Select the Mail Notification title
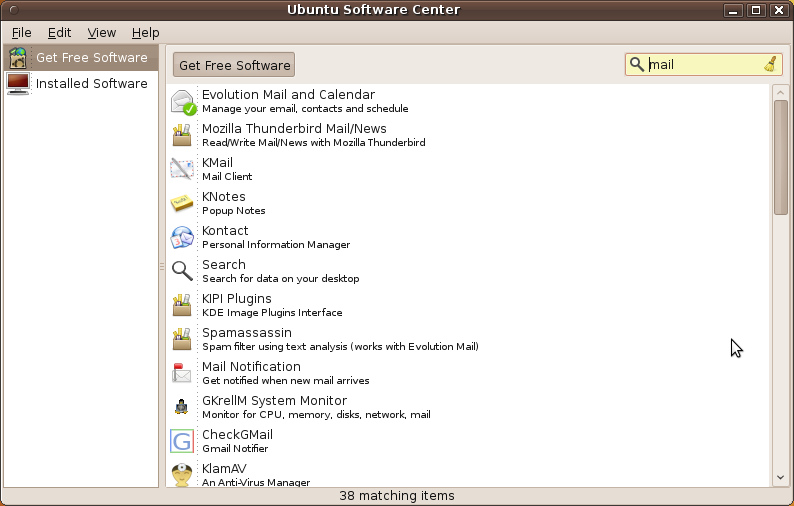Screen dimensions: 794x506 tap(251, 367)
